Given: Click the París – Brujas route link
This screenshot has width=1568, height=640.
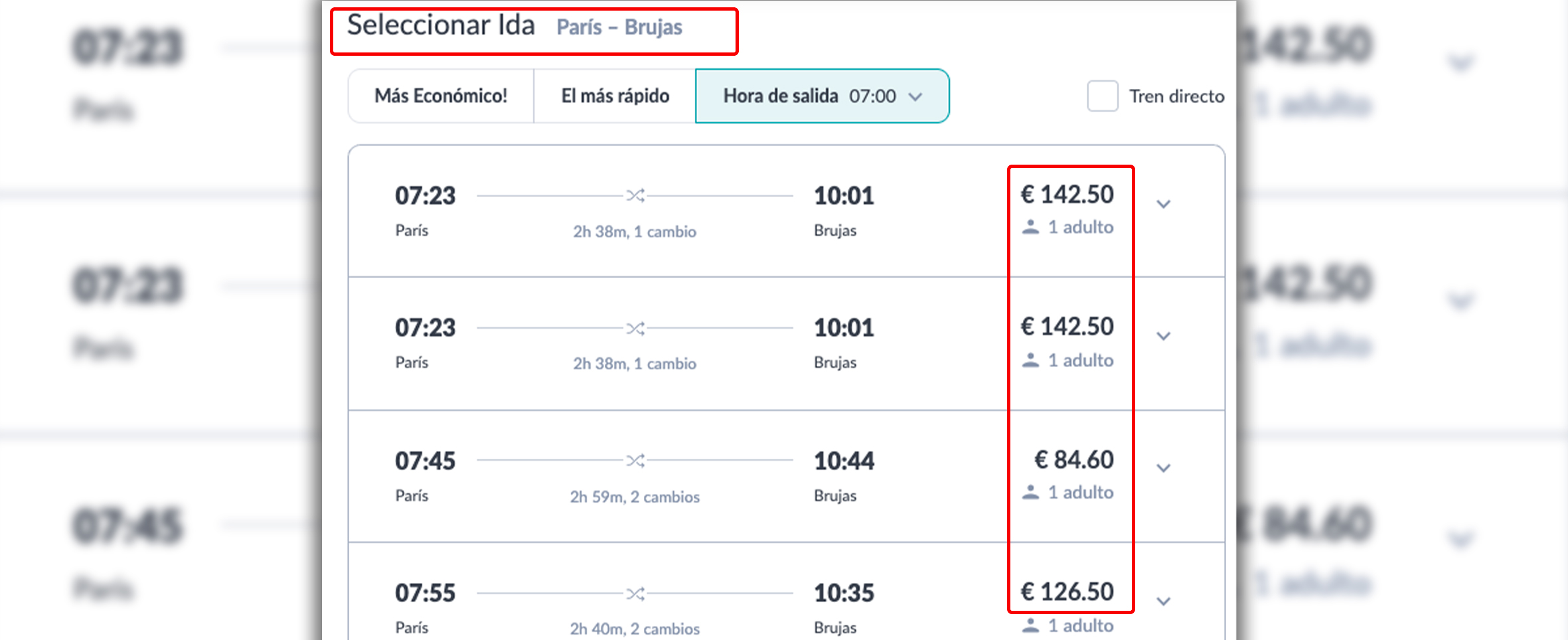Looking at the screenshot, I should (619, 28).
